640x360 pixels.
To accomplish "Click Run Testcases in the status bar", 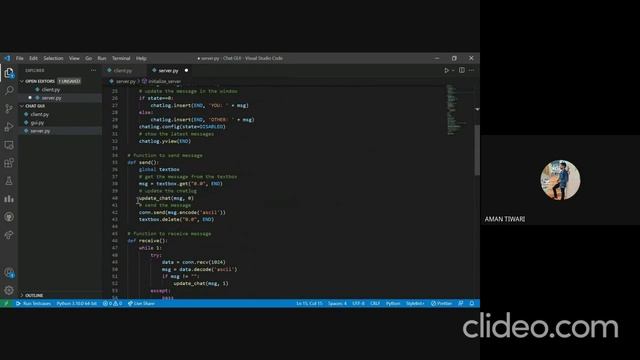I will pos(33,304).
